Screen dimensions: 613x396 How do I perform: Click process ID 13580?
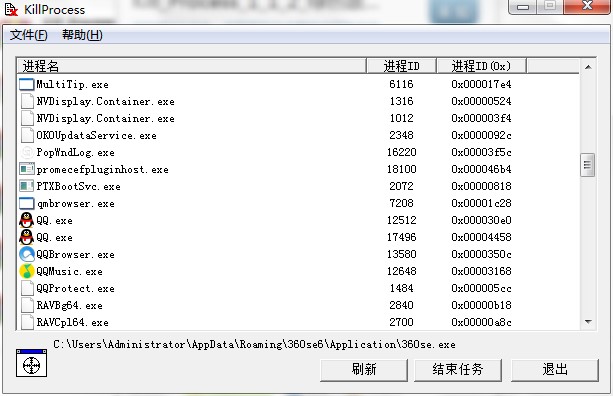(401, 254)
